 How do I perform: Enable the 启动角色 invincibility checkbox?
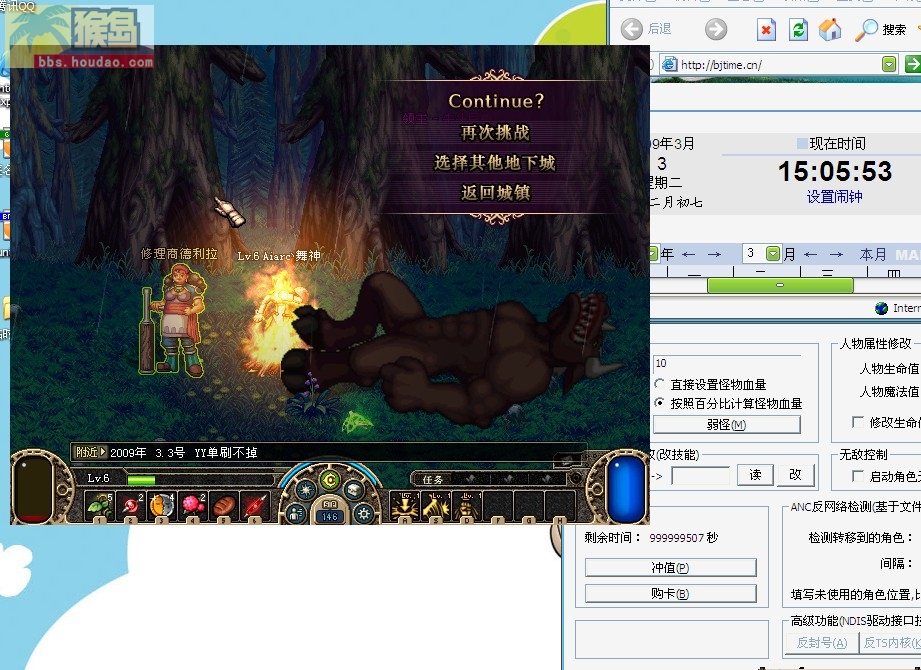pyautogui.click(x=858, y=476)
